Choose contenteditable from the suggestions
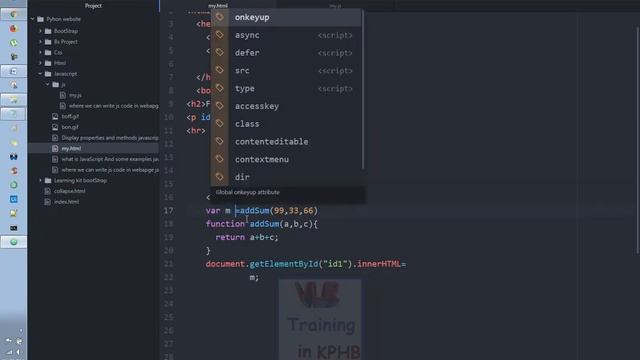This screenshot has width=640, height=360. coord(286,142)
